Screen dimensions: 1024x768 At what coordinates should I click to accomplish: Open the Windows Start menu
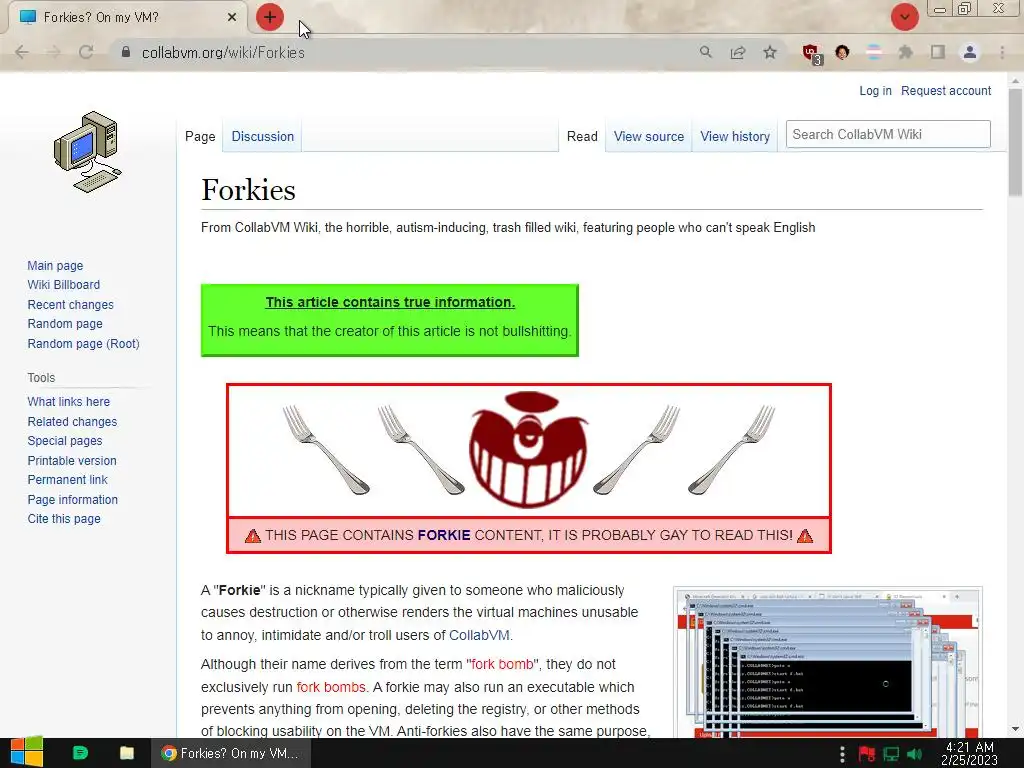tap(27, 753)
